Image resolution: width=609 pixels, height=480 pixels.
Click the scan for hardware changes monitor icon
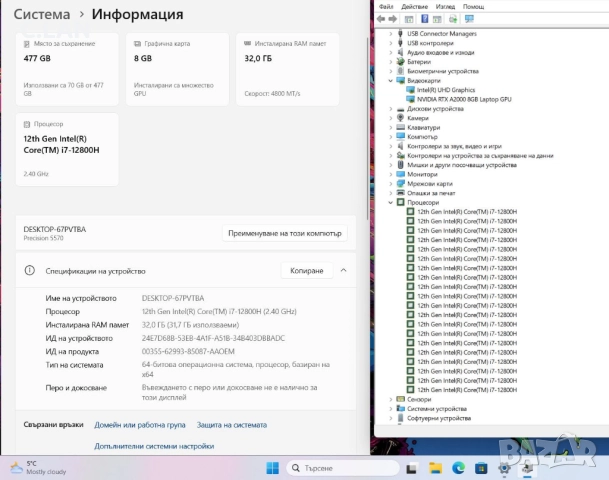coord(469,19)
